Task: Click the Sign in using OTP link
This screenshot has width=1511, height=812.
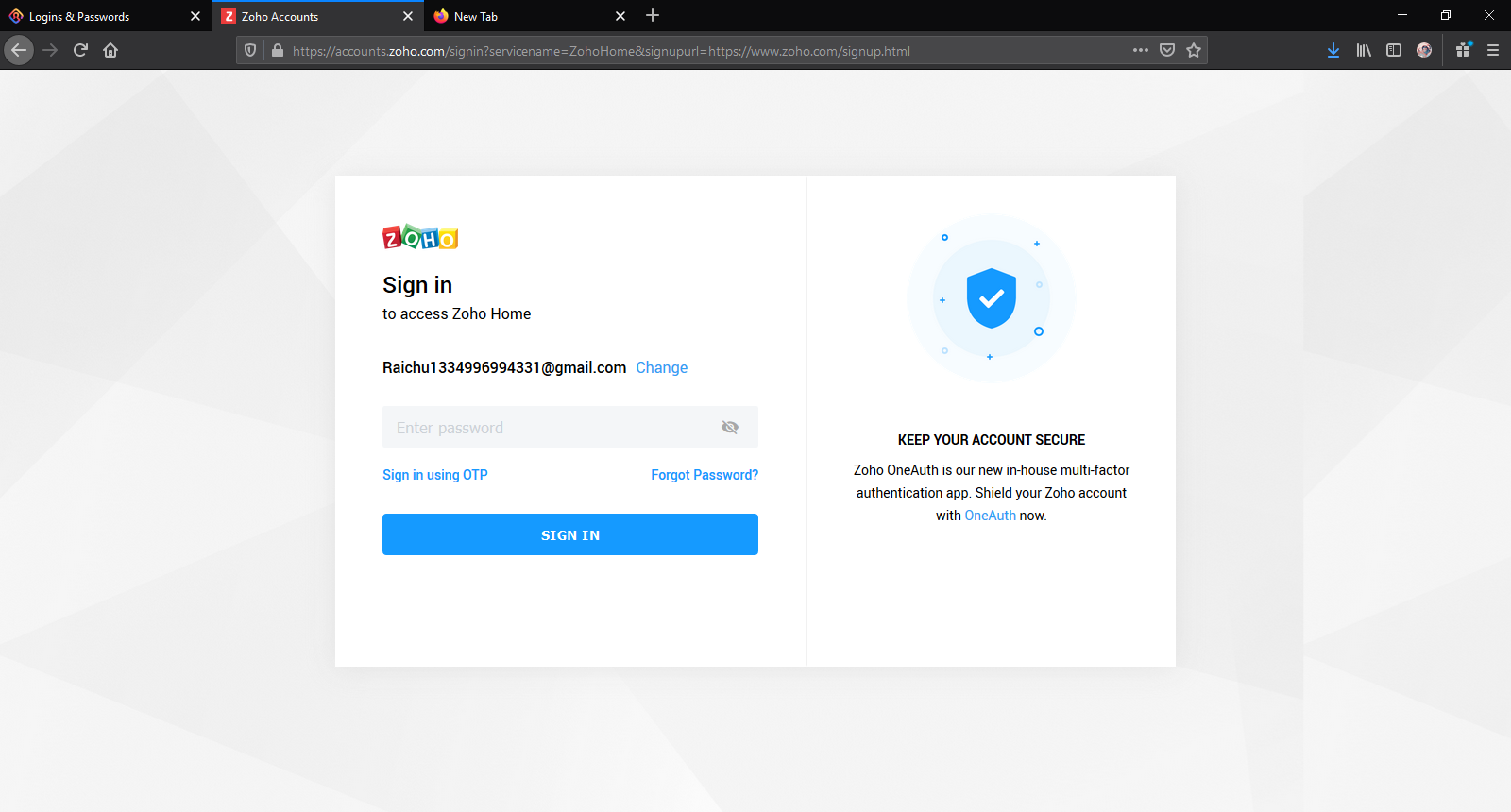Action: coord(435,475)
